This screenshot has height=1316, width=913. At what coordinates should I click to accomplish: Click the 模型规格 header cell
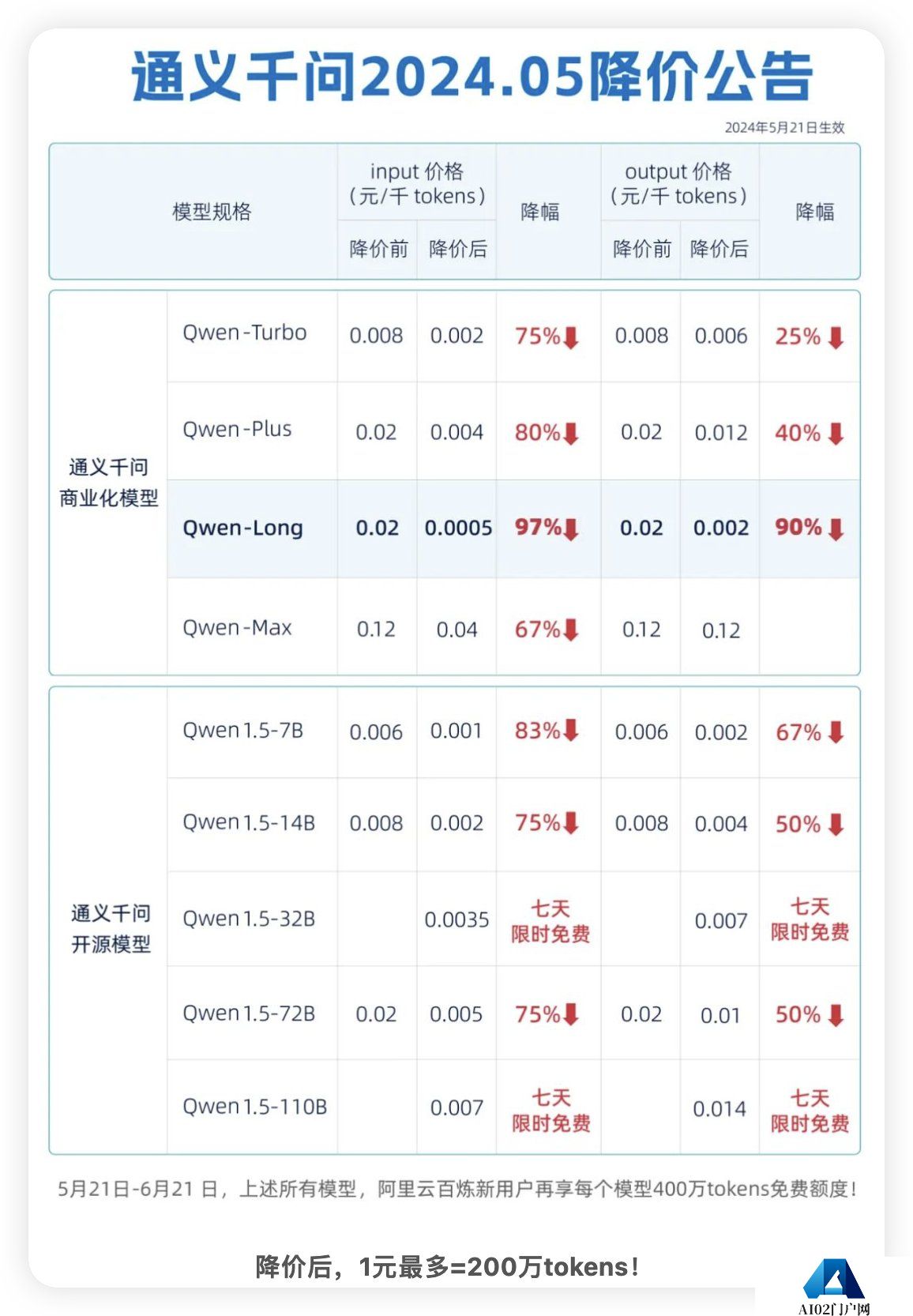tap(212, 212)
